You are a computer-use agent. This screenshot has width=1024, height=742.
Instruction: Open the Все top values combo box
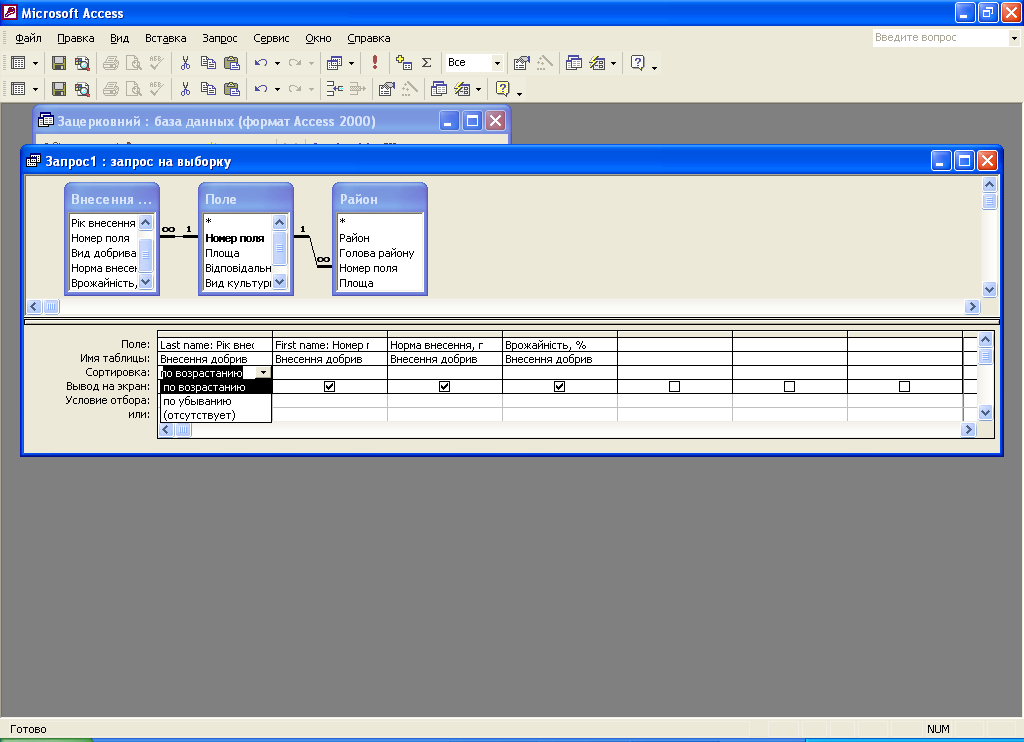click(x=496, y=63)
